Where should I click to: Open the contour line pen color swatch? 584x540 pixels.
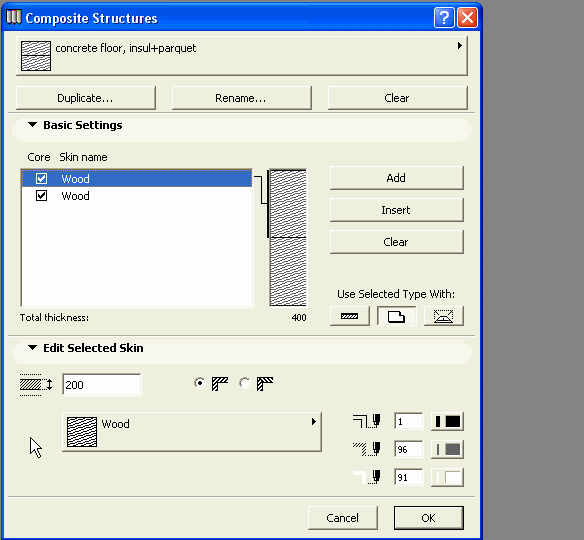point(447,422)
